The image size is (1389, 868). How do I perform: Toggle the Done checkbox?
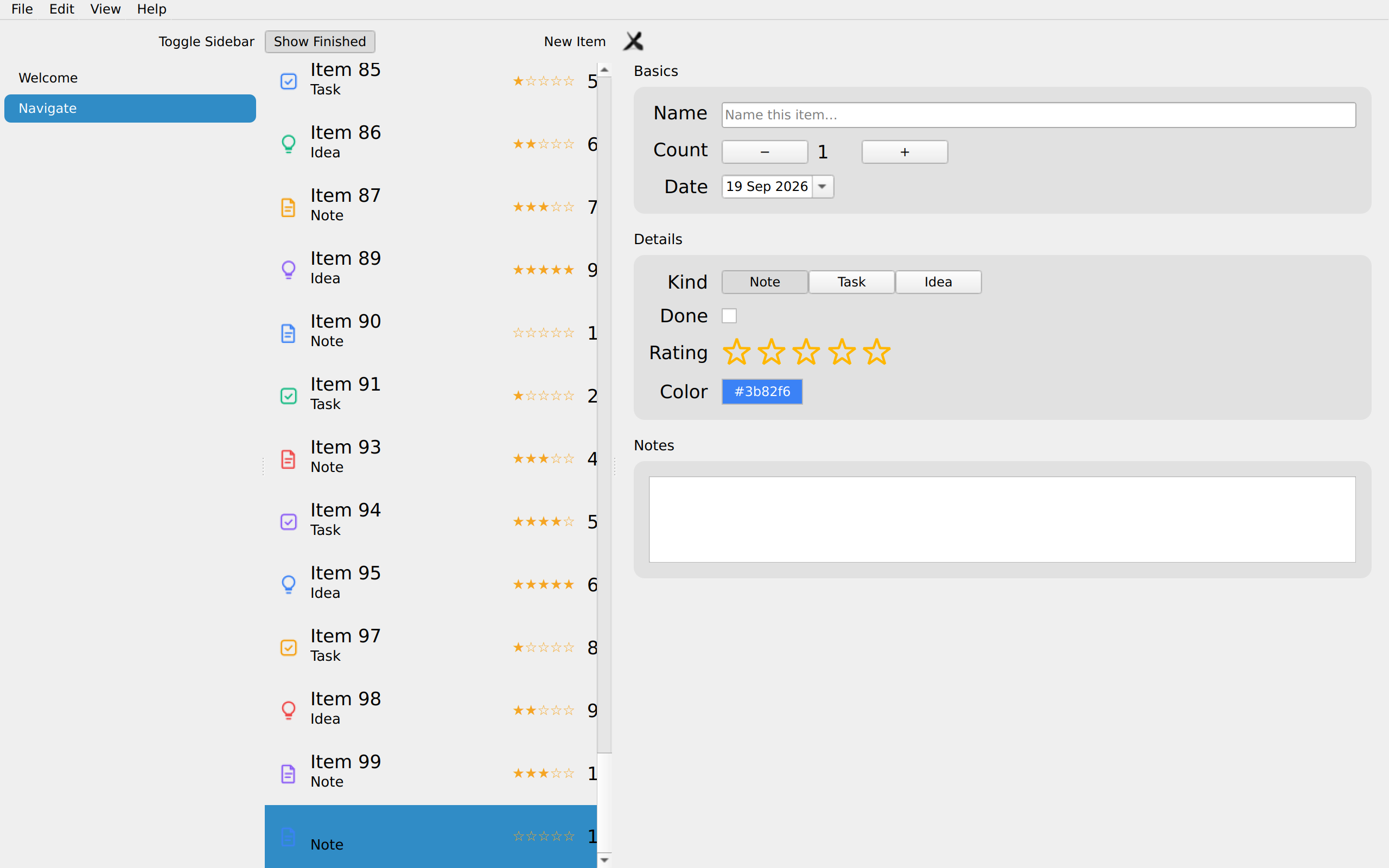(x=729, y=316)
